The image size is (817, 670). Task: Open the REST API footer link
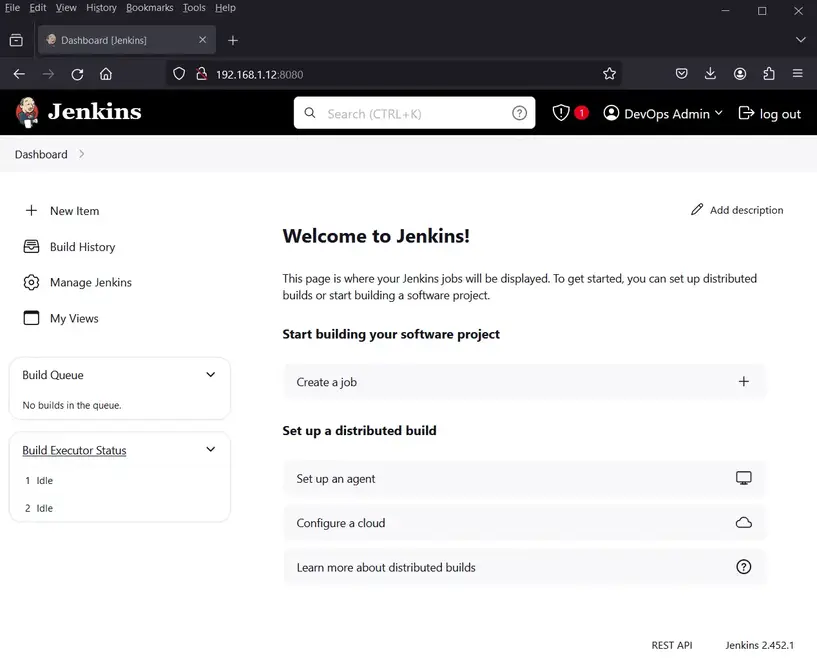671,646
